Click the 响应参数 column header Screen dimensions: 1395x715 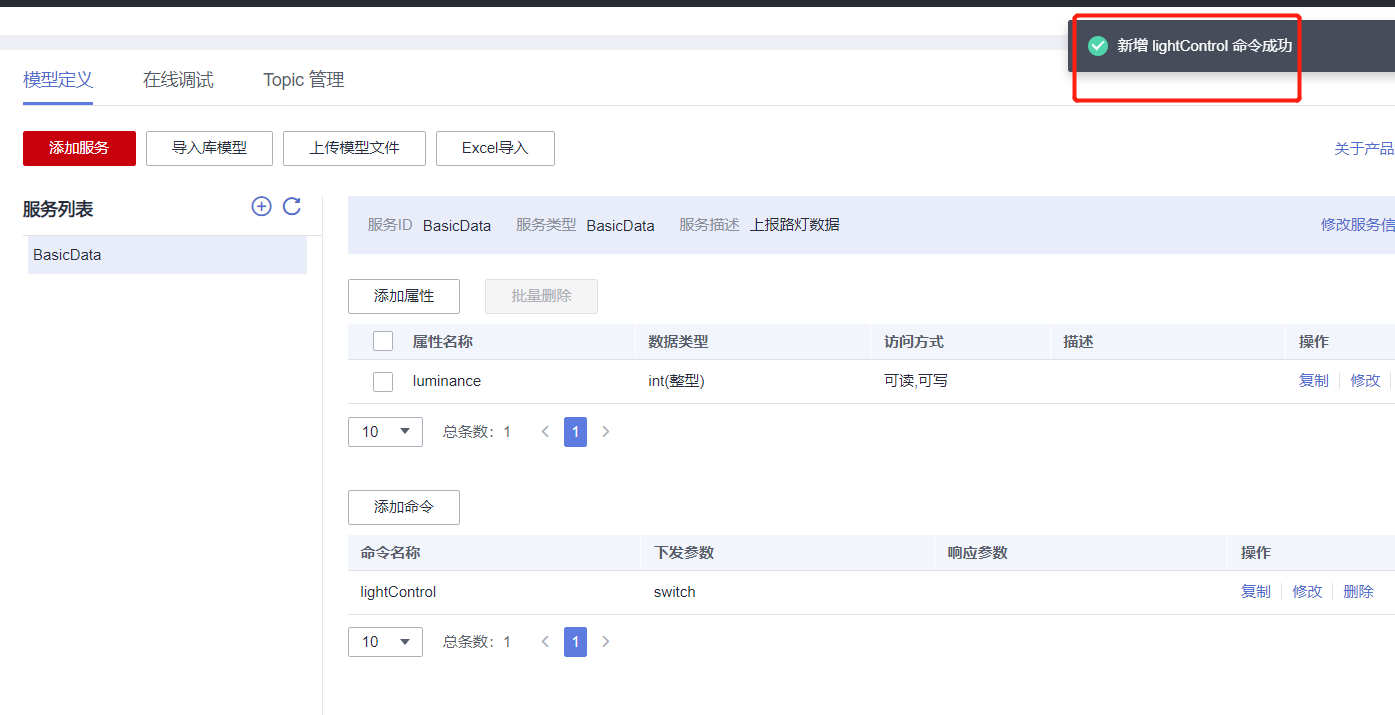click(978, 553)
